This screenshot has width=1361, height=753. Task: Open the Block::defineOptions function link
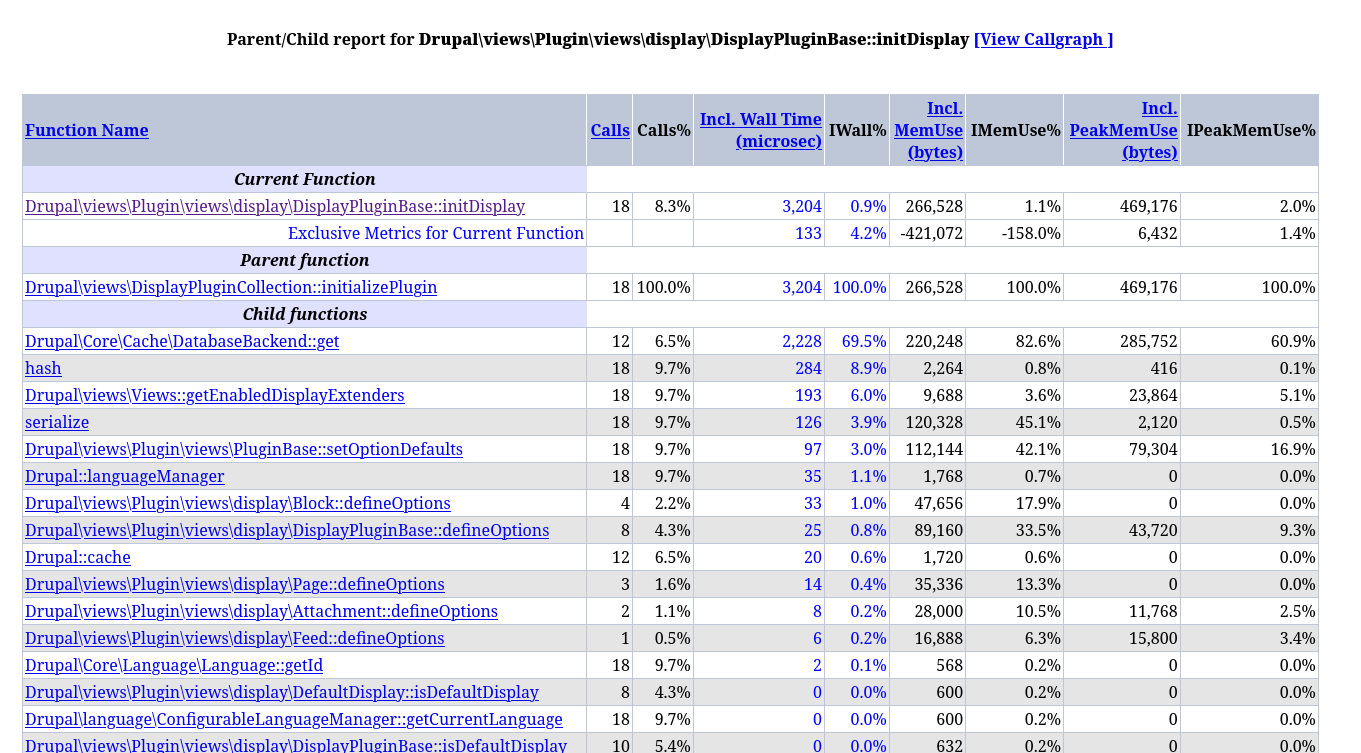tap(238, 503)
